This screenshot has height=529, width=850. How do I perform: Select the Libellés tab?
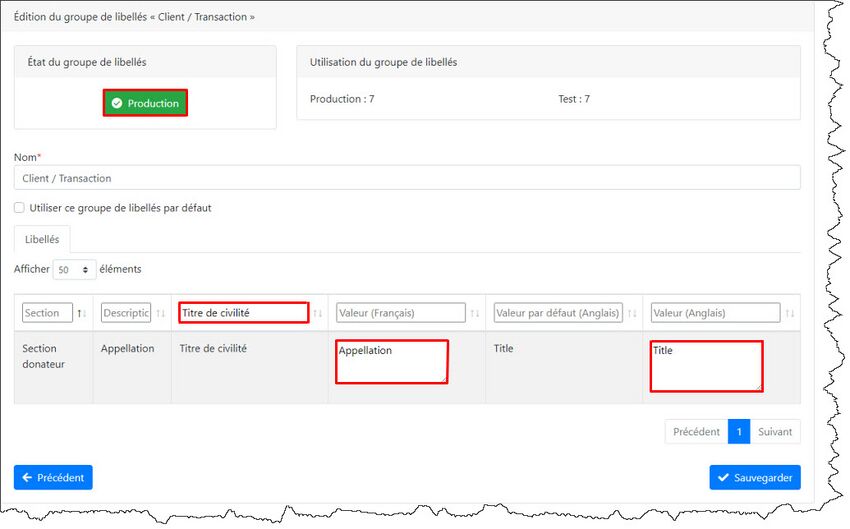point(42,239)
